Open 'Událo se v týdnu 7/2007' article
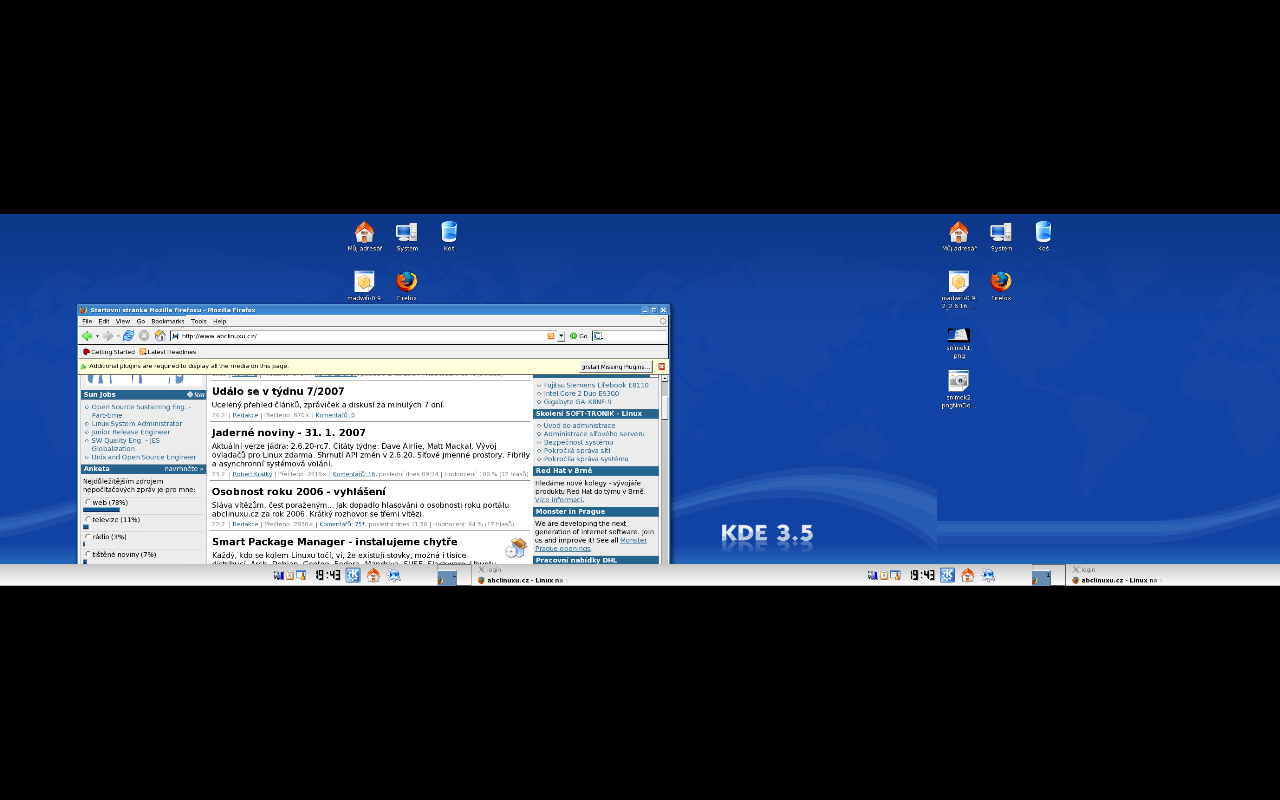The width and height of the screenshot is (1280, 800). (x=278, y=391)
